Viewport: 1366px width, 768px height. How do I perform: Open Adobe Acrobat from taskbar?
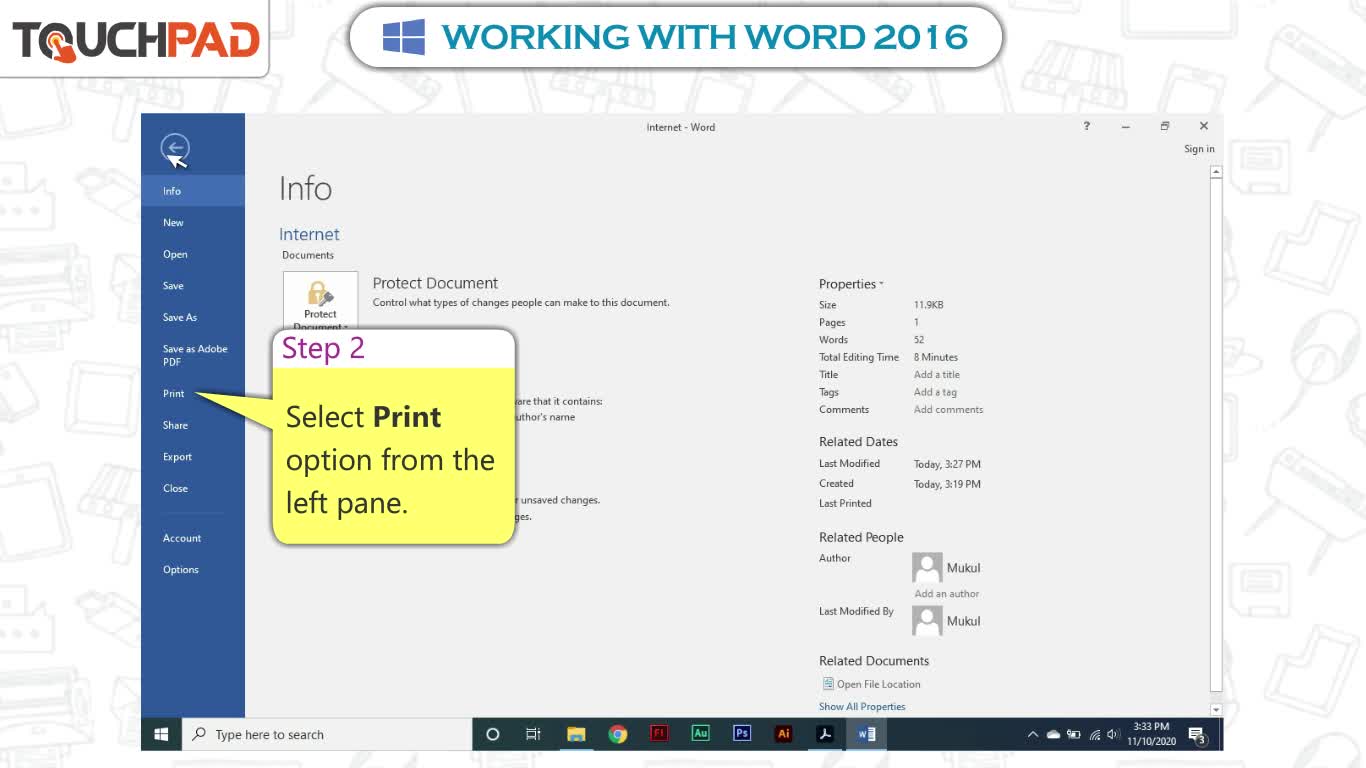click(x=825, y=734)
